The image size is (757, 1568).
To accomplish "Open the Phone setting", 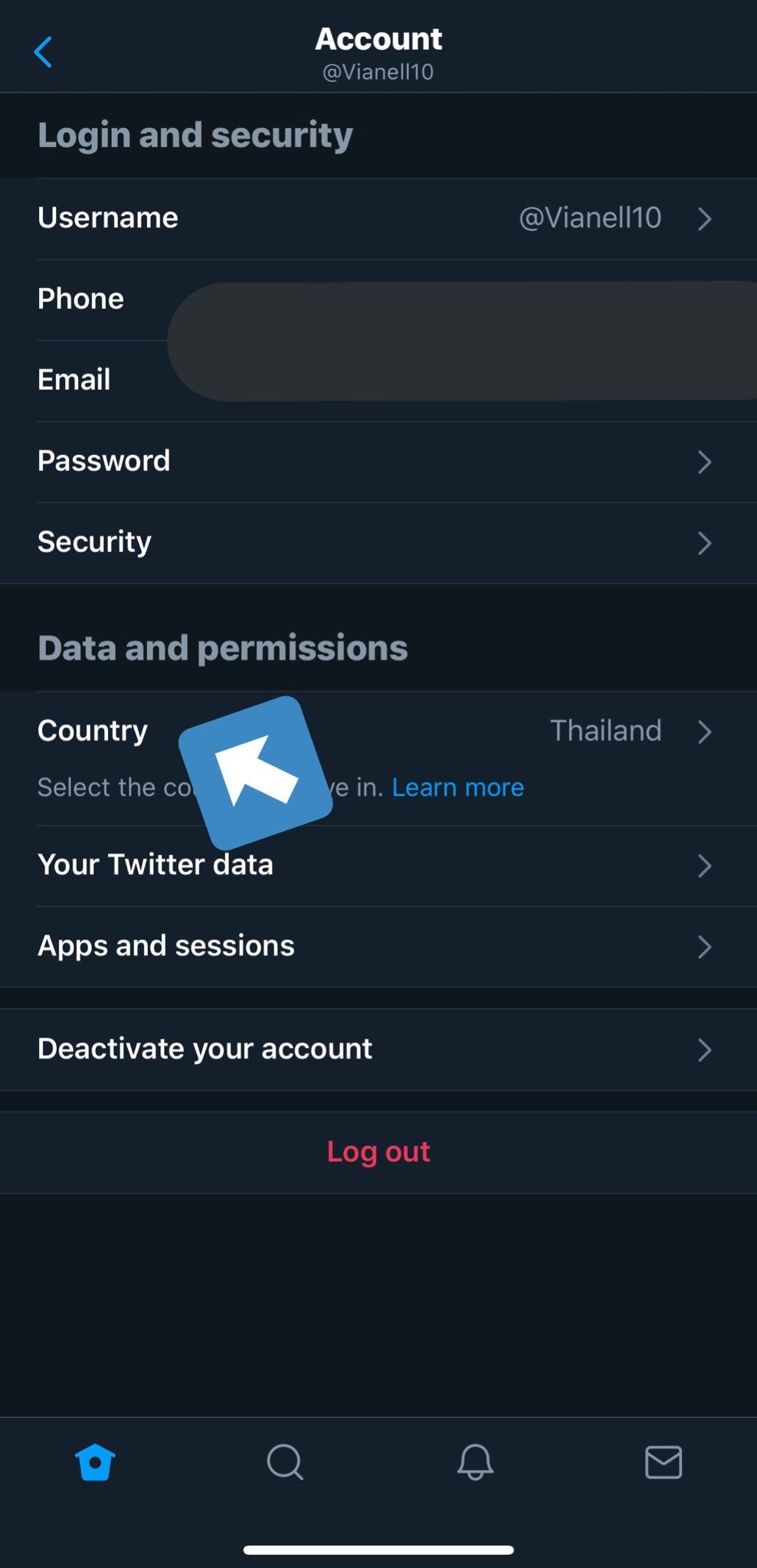I will (378, 300).
